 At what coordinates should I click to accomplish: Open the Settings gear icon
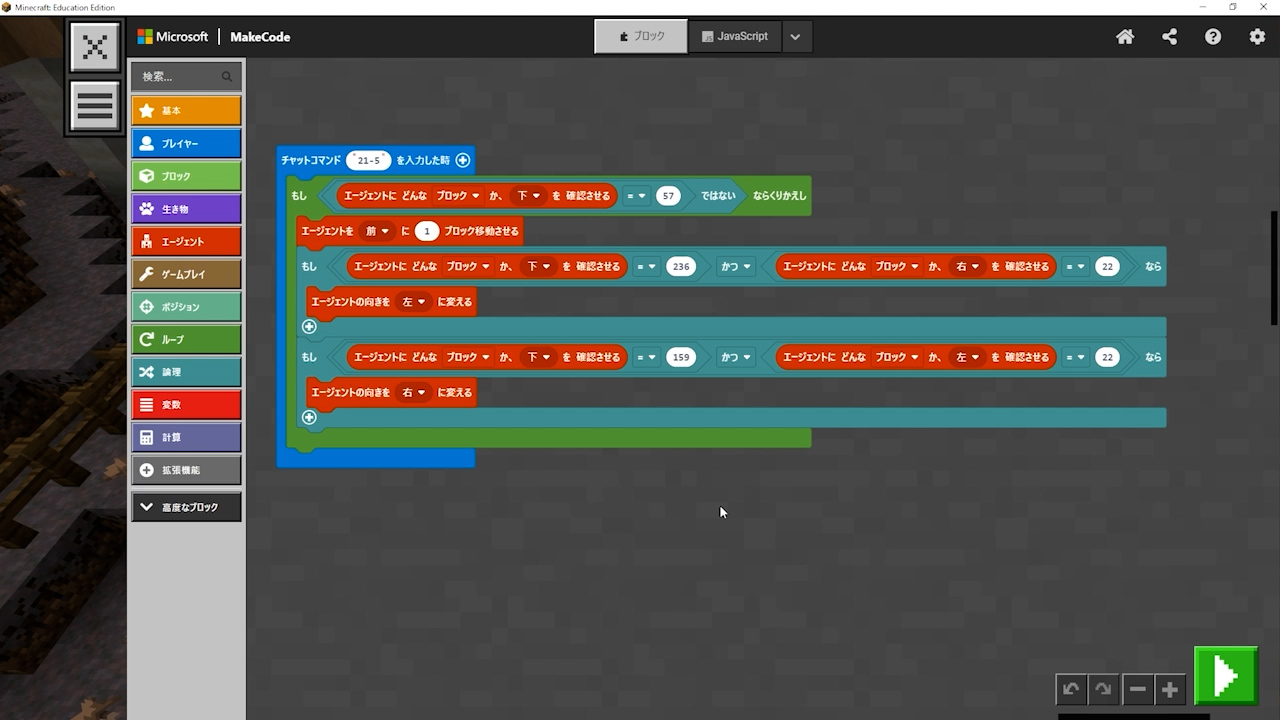pyautogui.click(x=1257, y=37)
